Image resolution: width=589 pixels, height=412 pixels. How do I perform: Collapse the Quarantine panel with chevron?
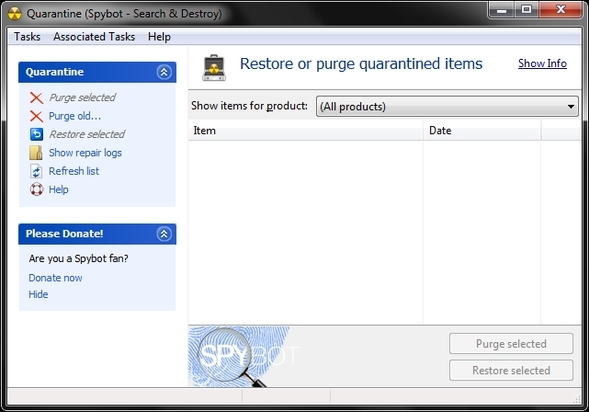pos(164,72)
